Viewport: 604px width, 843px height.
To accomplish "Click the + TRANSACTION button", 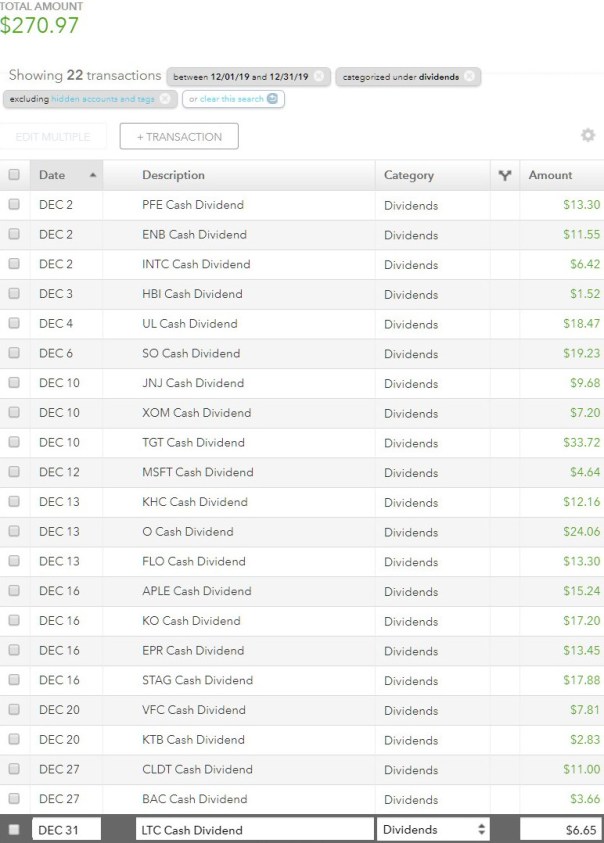I will click(x=178, y=137).
